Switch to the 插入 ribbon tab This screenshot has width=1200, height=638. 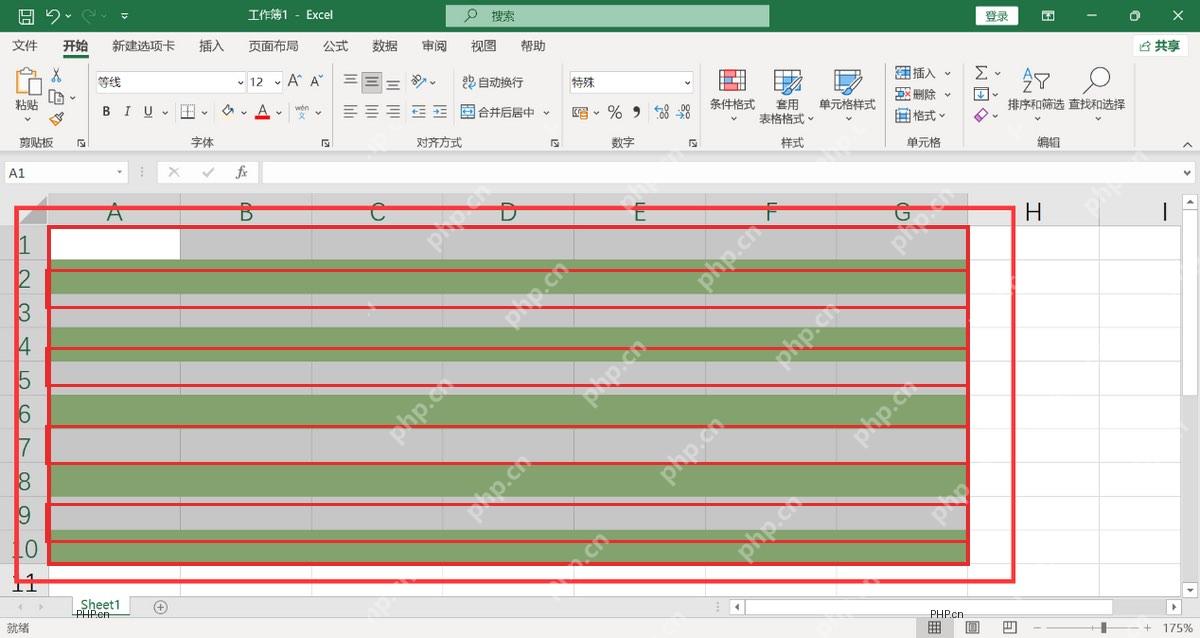tap(212, 46)
